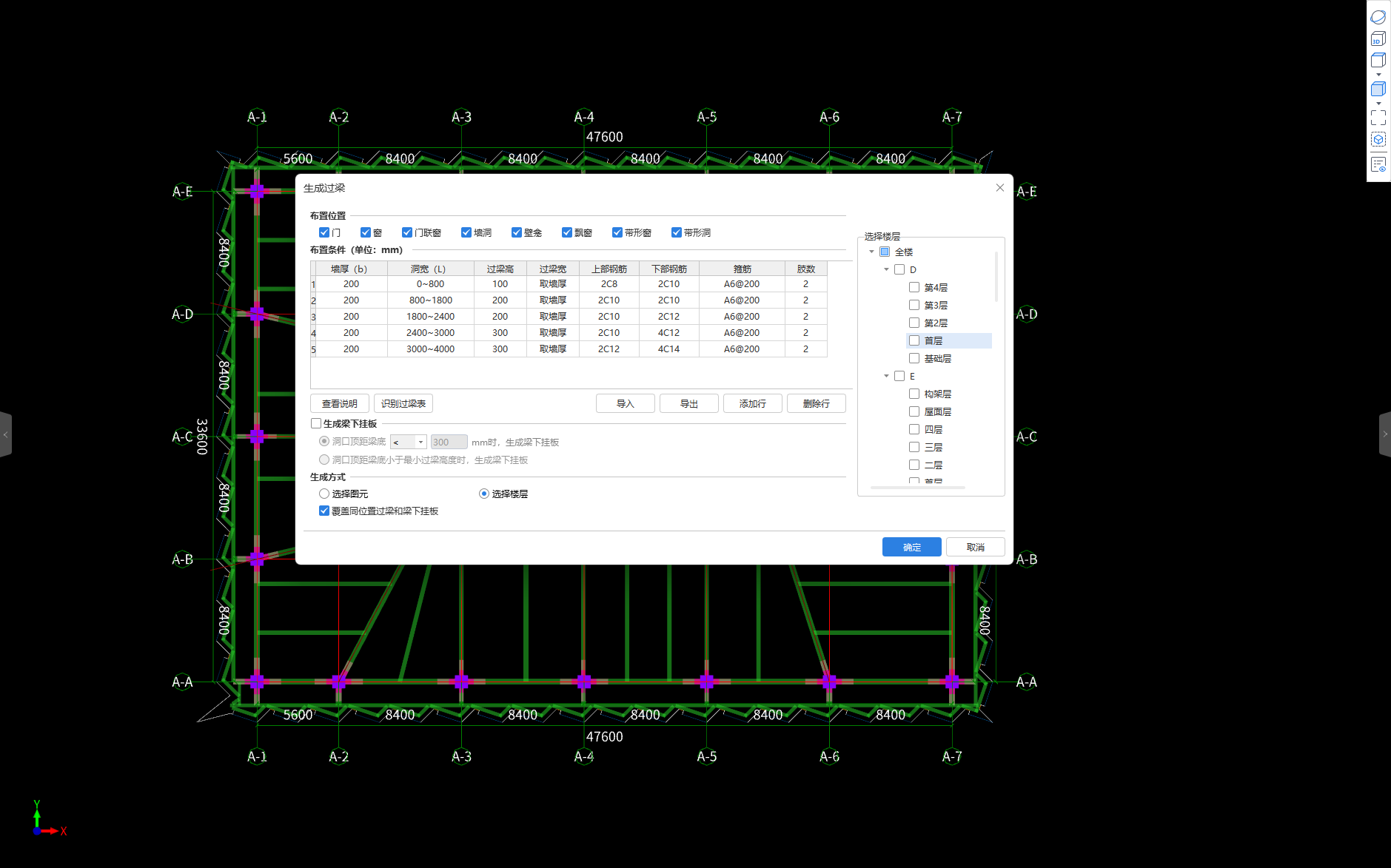Open the display settings list-eye icon
This screenshot has height=868, width=1391.
coord(1378,164)
